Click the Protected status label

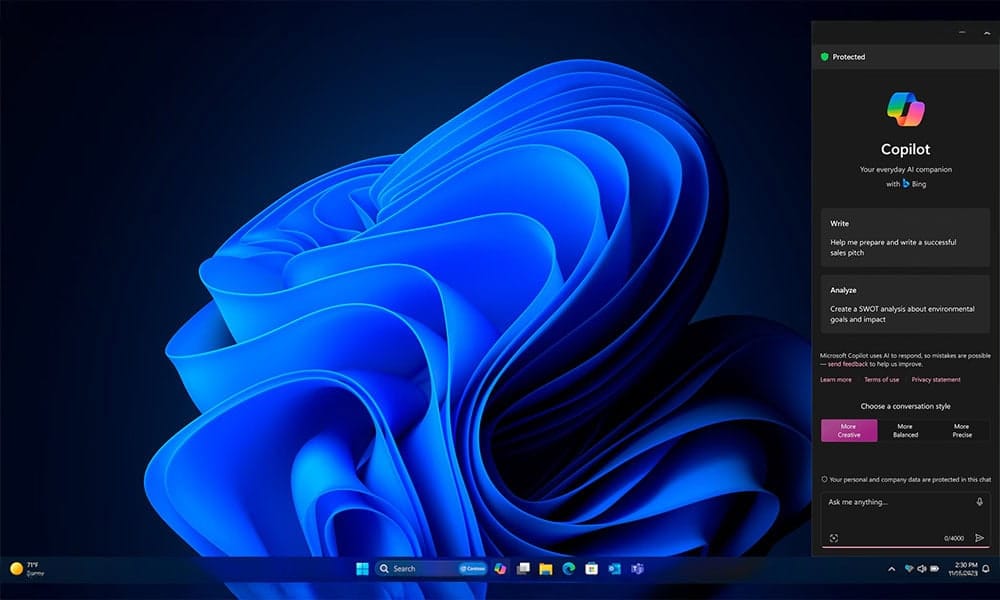click(x=849, y=57)
